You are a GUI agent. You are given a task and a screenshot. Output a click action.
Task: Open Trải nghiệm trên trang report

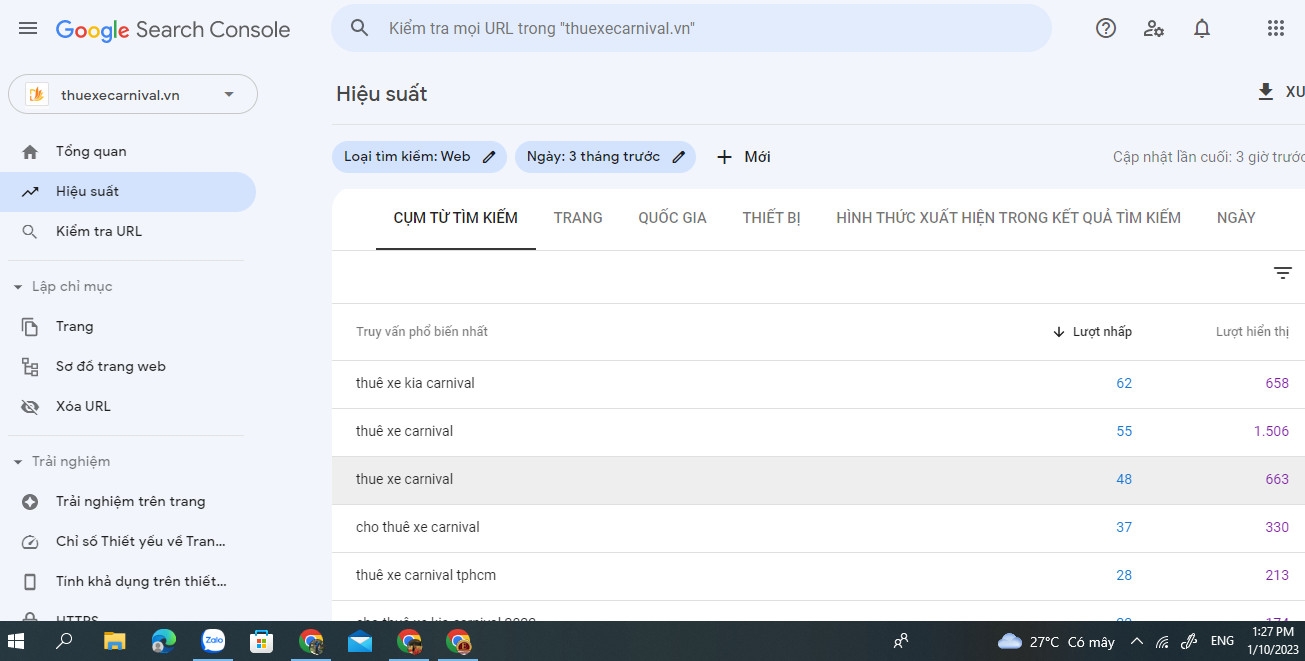(x=128, y=502)
